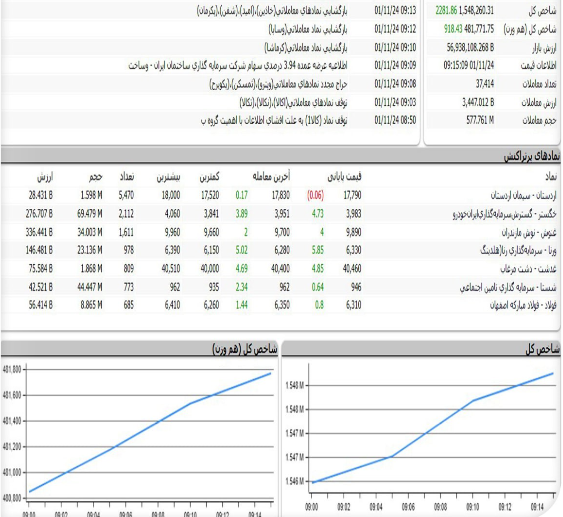
Task: Click the غدشت - دشت مرغاب symbol
Action: click(x=528, y=269)
